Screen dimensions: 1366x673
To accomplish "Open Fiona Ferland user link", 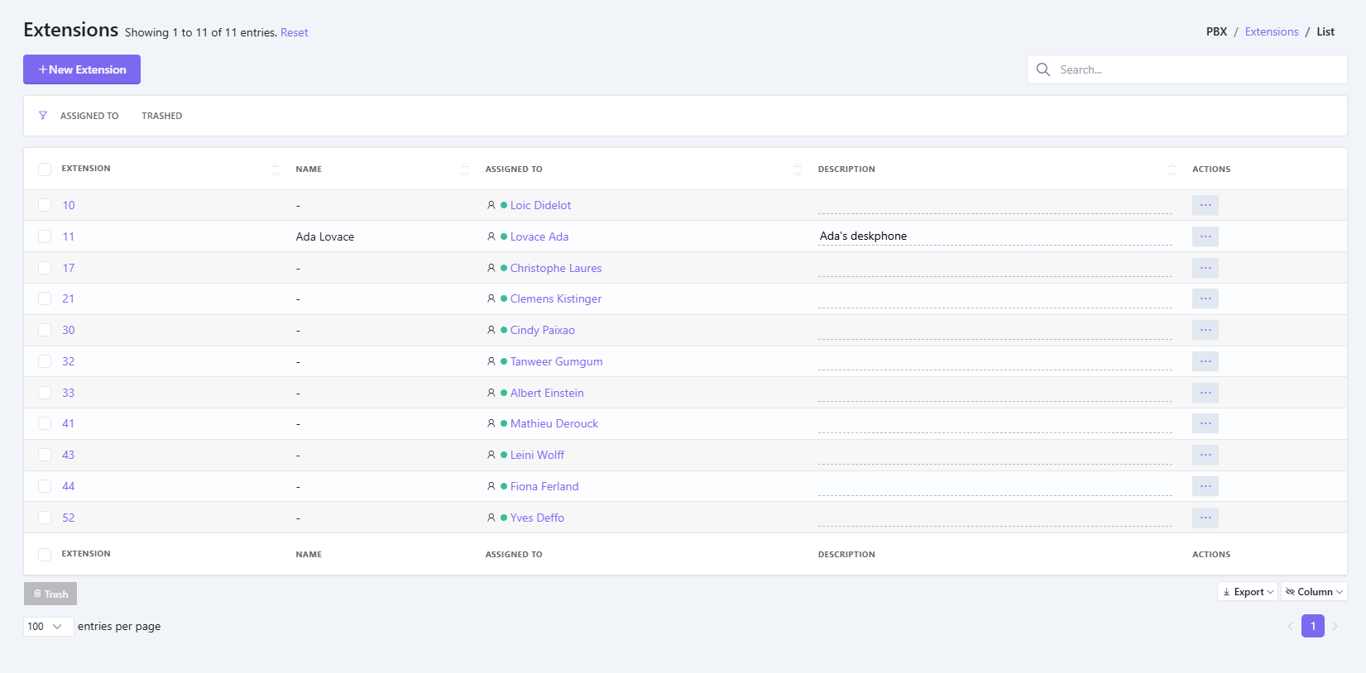I will coord(544,487).
